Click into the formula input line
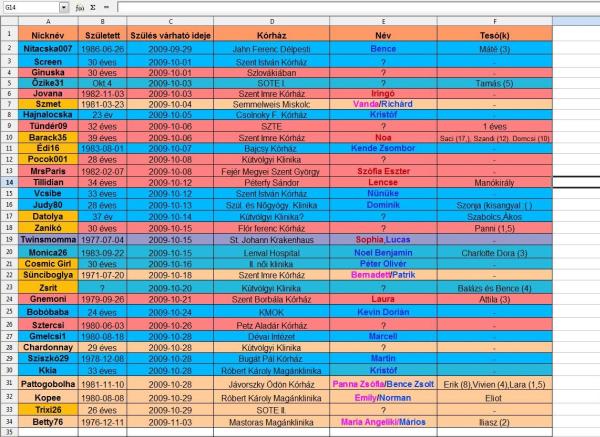Screen dimensions: 600x437 coord(350,7)
